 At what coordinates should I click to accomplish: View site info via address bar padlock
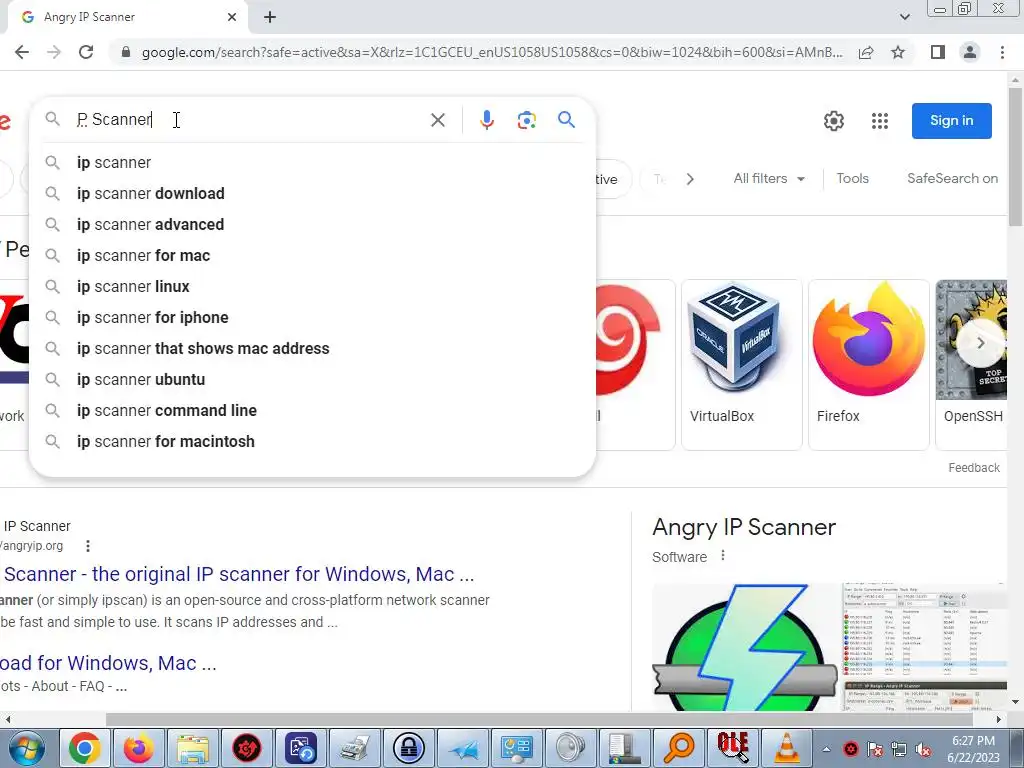pyautogui.click(x=126, y=52)
